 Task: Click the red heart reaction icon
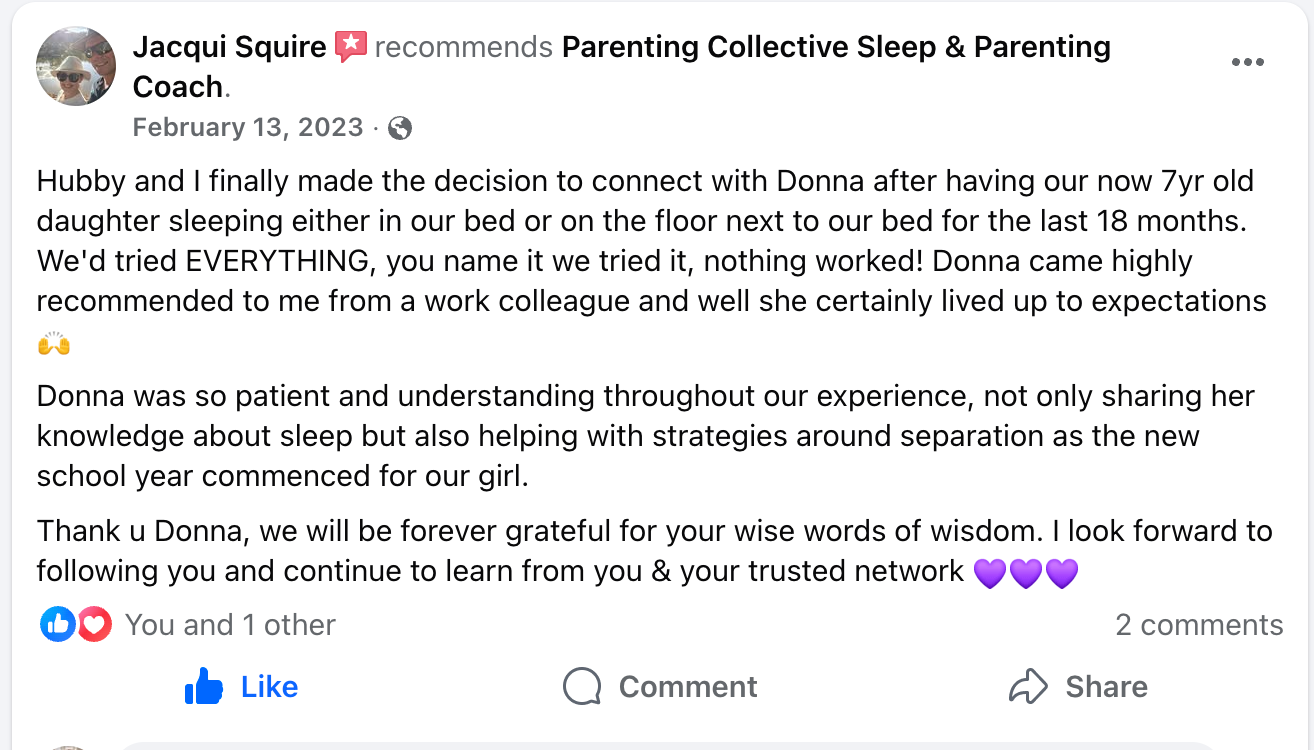[x=94, y=625]
